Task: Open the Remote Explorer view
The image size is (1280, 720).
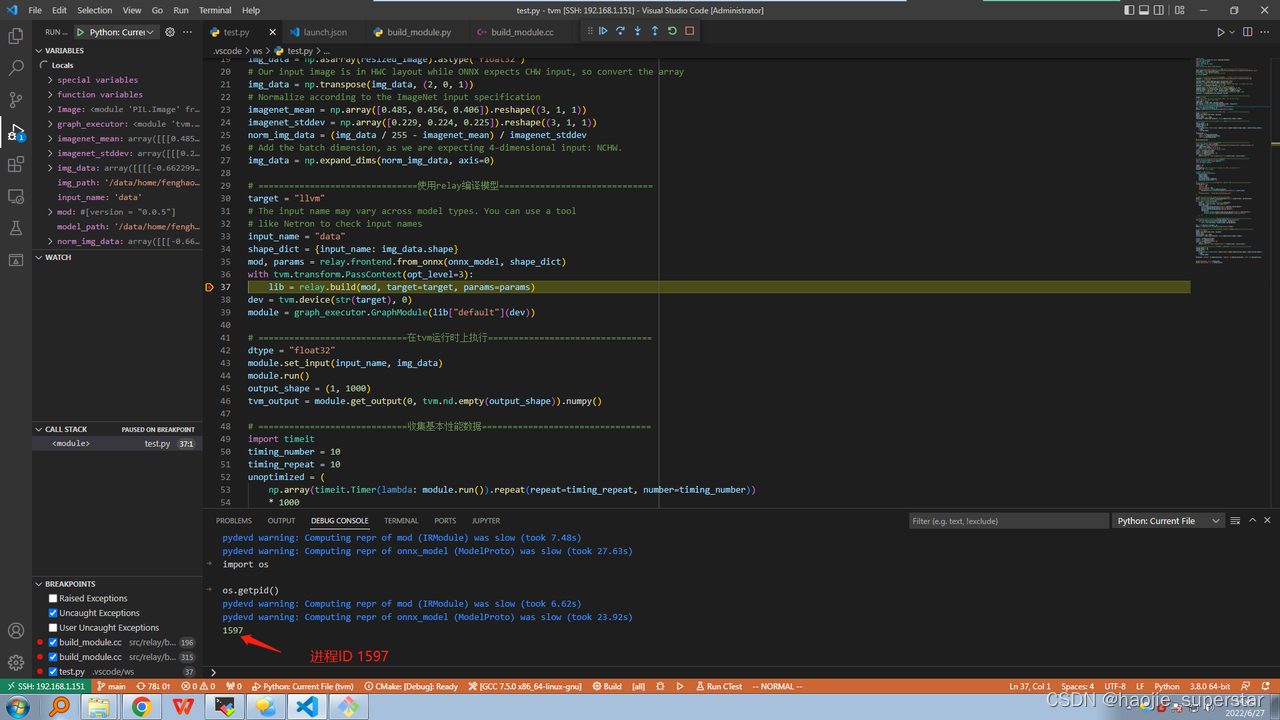Action: click(x=15, y=196)
